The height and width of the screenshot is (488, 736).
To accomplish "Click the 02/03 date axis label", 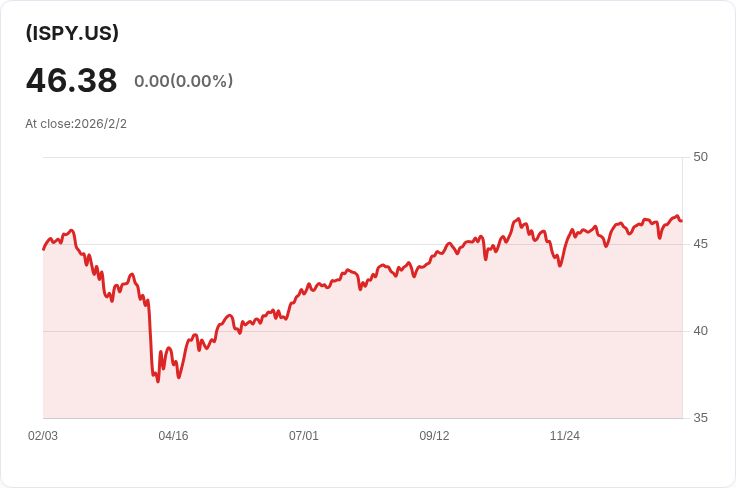I will pos(43,436).
